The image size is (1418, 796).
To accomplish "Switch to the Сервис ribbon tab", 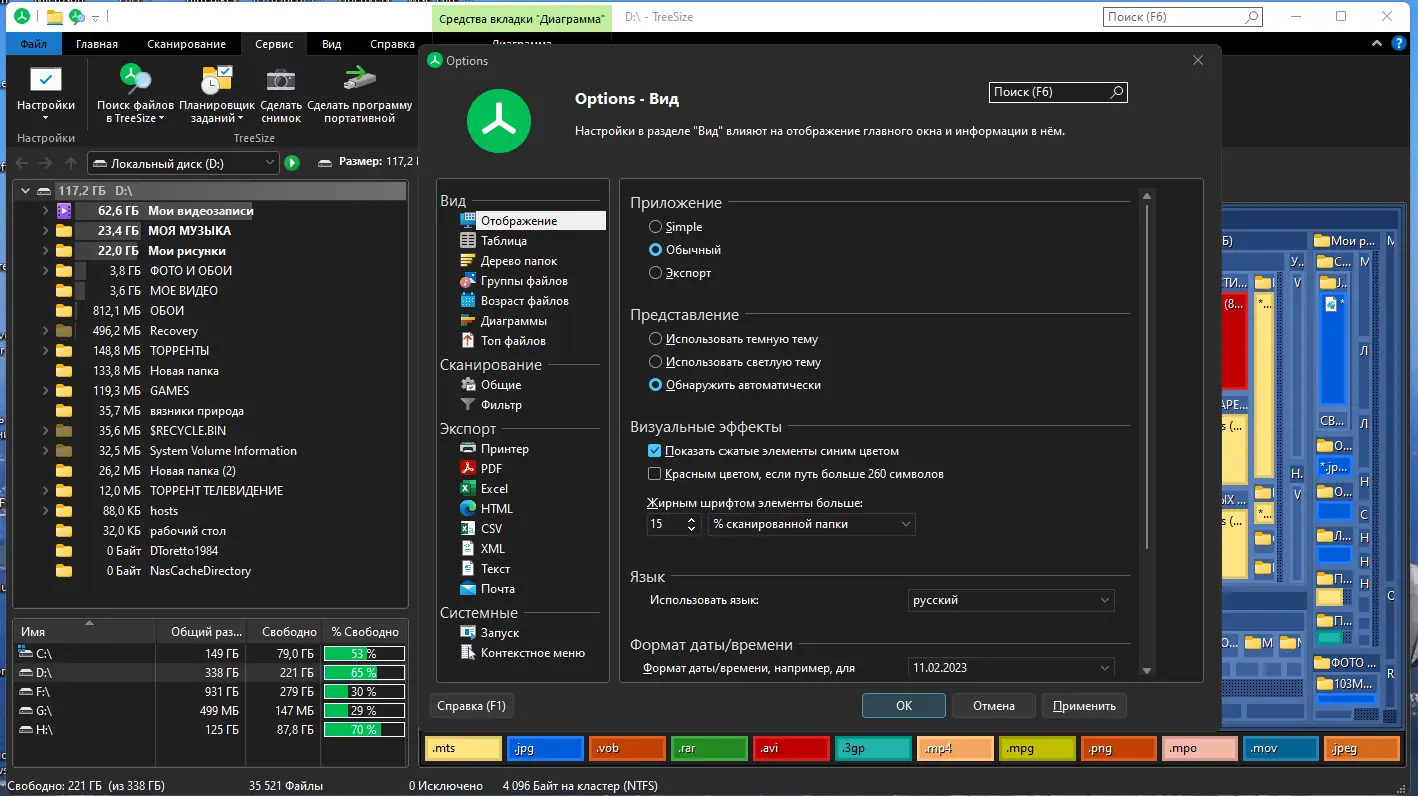I will 274,44.
